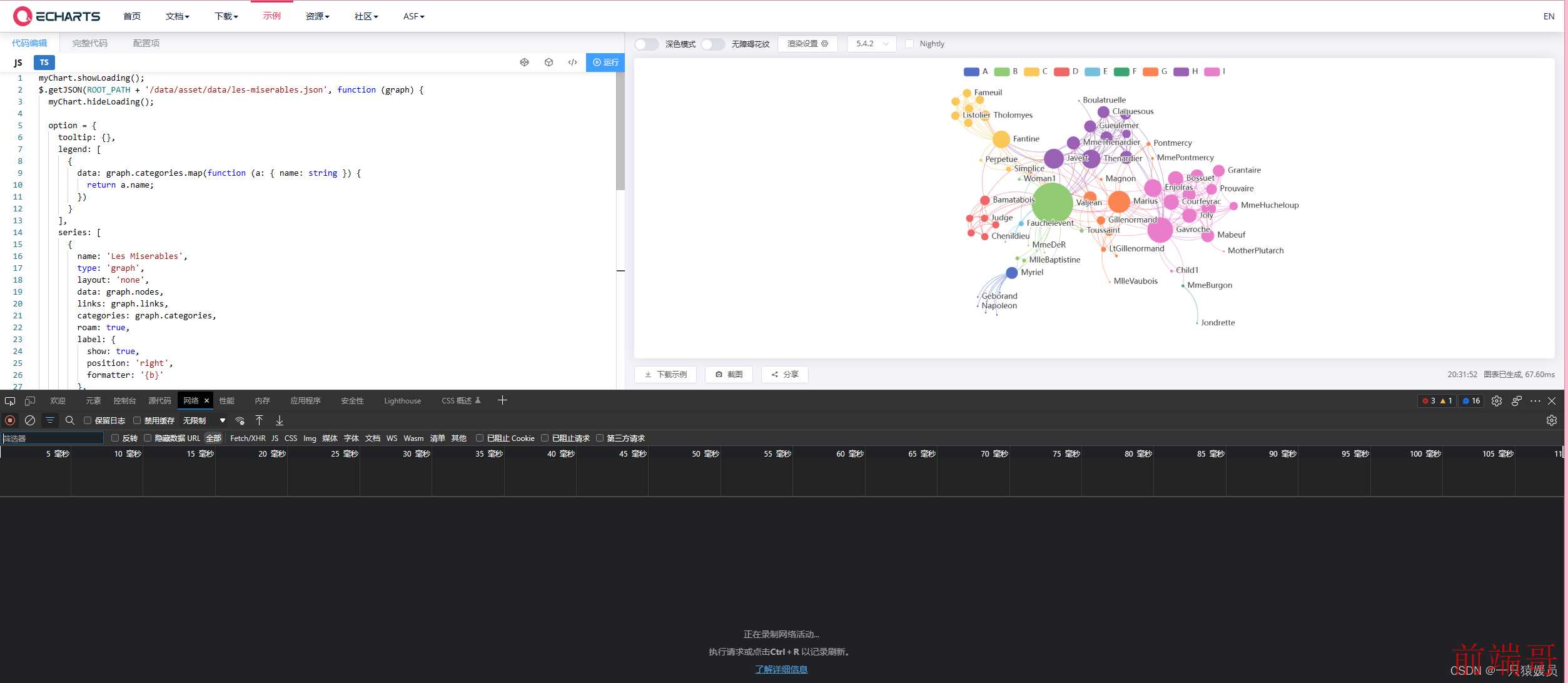The image size is (1568, 683).
Task: Check the Nightly checkbox
Action: point(909,44)
